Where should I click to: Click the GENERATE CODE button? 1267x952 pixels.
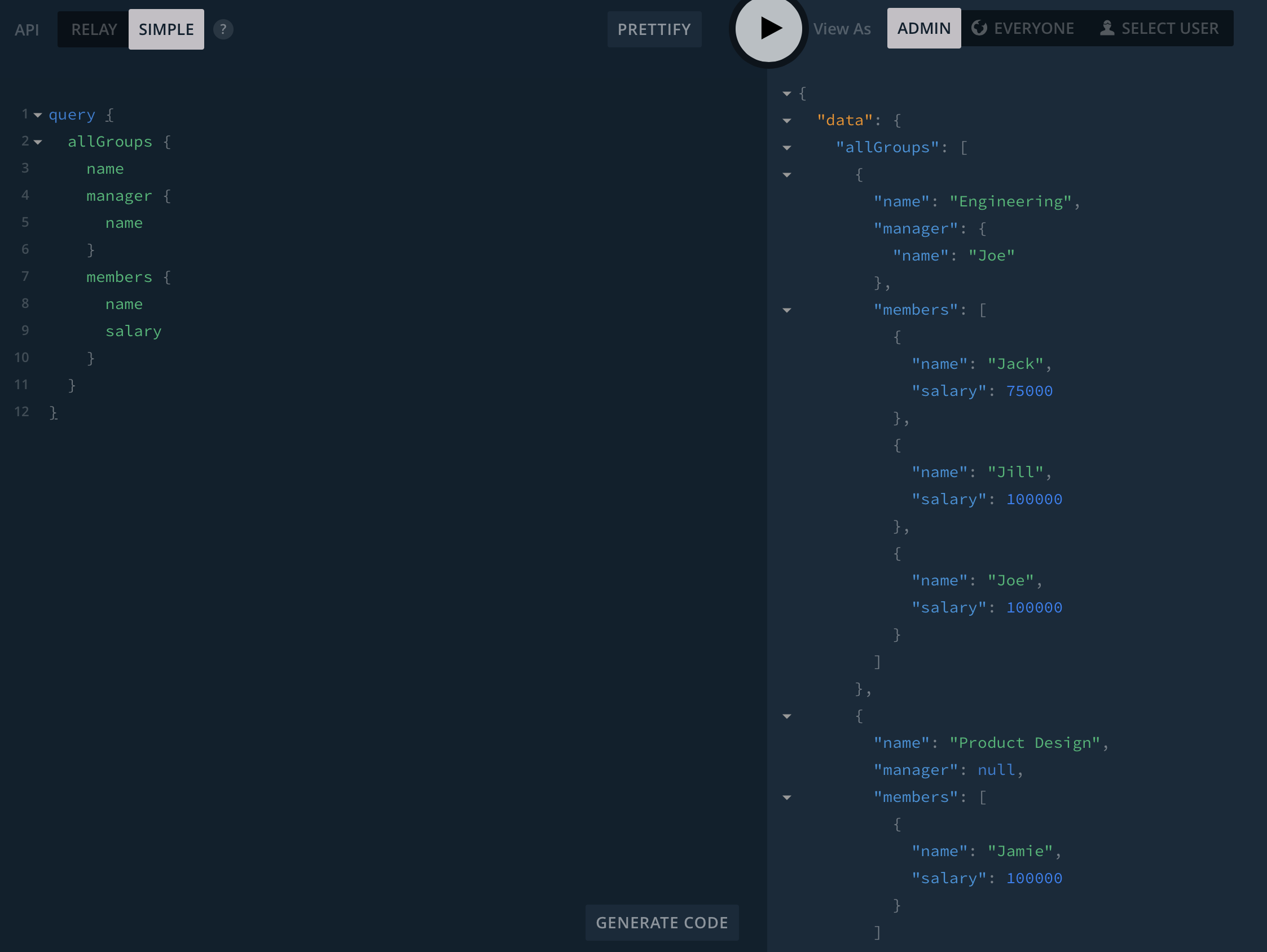click(662, 922)
